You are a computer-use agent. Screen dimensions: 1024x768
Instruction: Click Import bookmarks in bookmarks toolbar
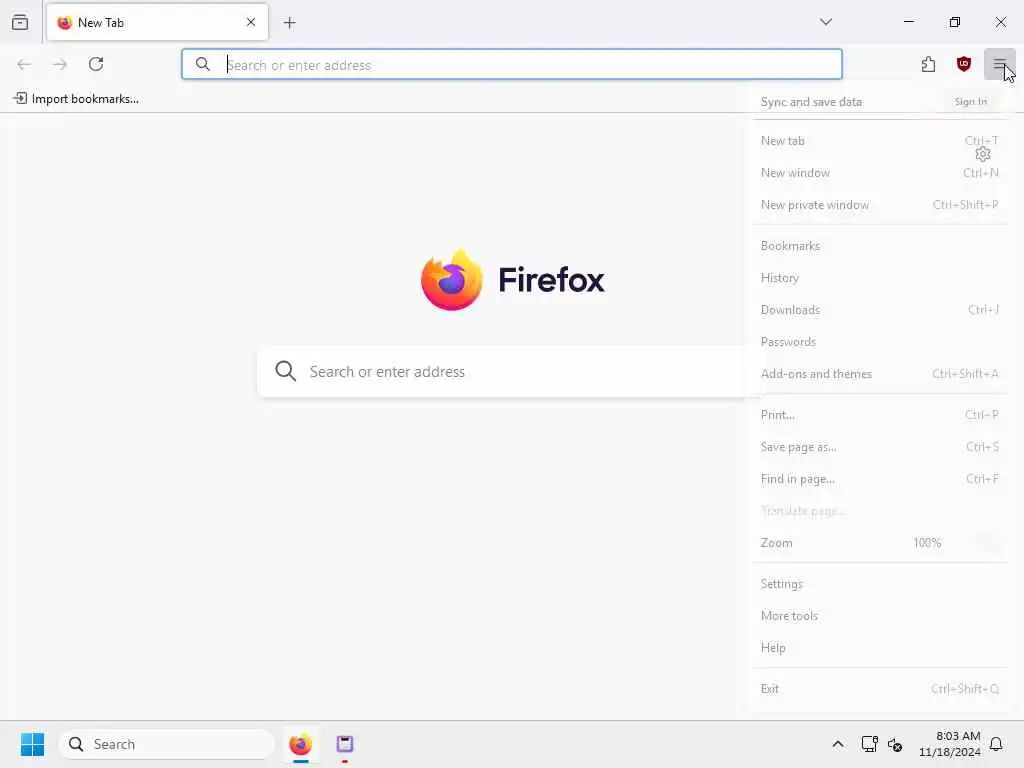(76, 99)
